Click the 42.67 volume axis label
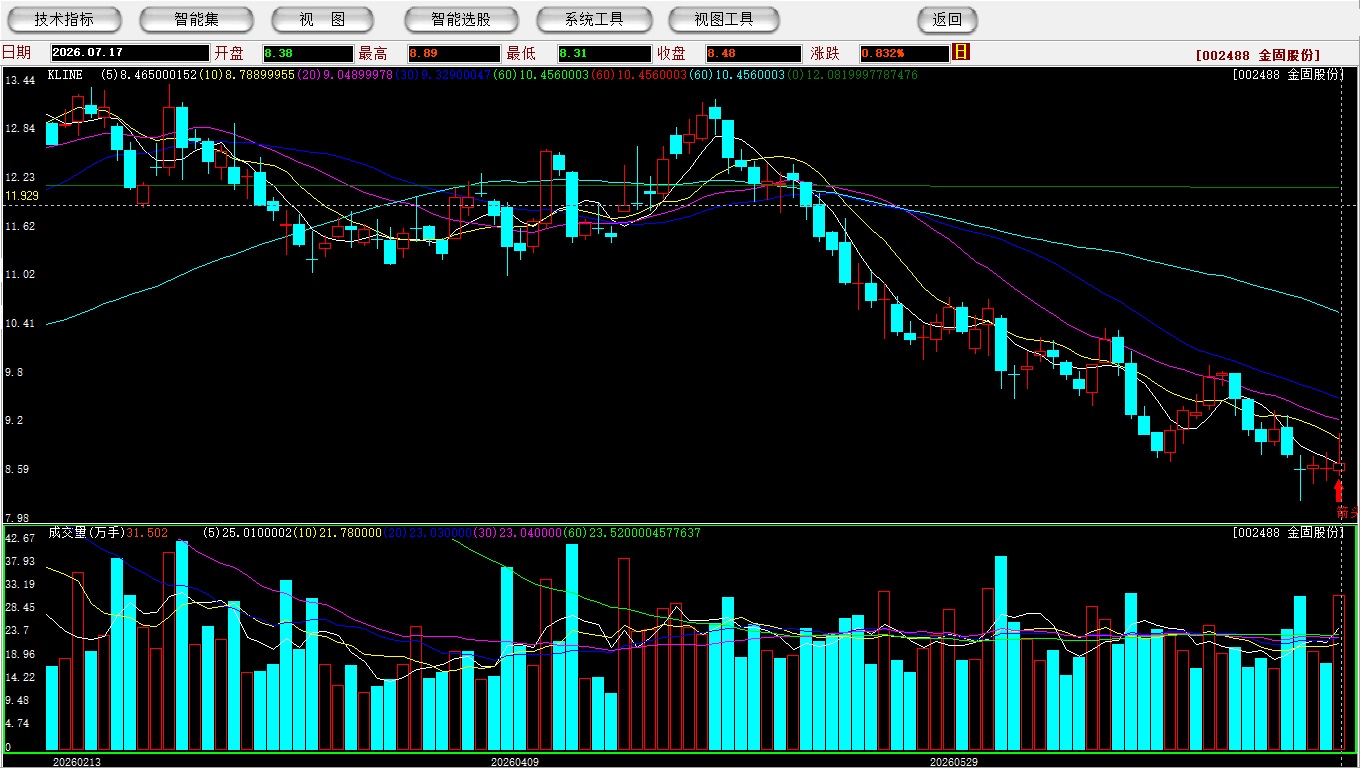1360x768 pixels. tap(20, 538)
